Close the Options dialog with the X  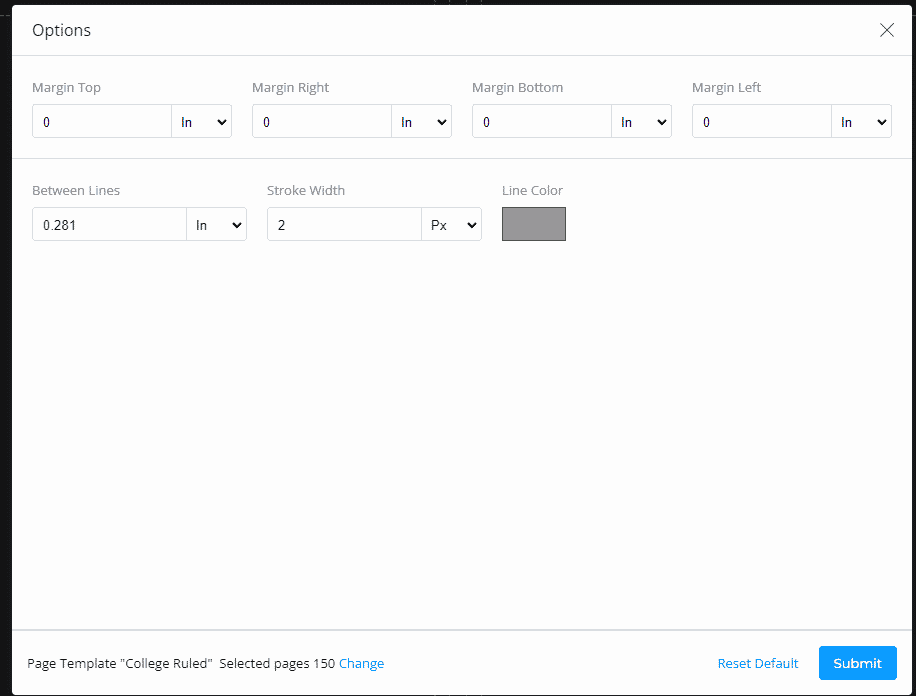pos(886,30)
